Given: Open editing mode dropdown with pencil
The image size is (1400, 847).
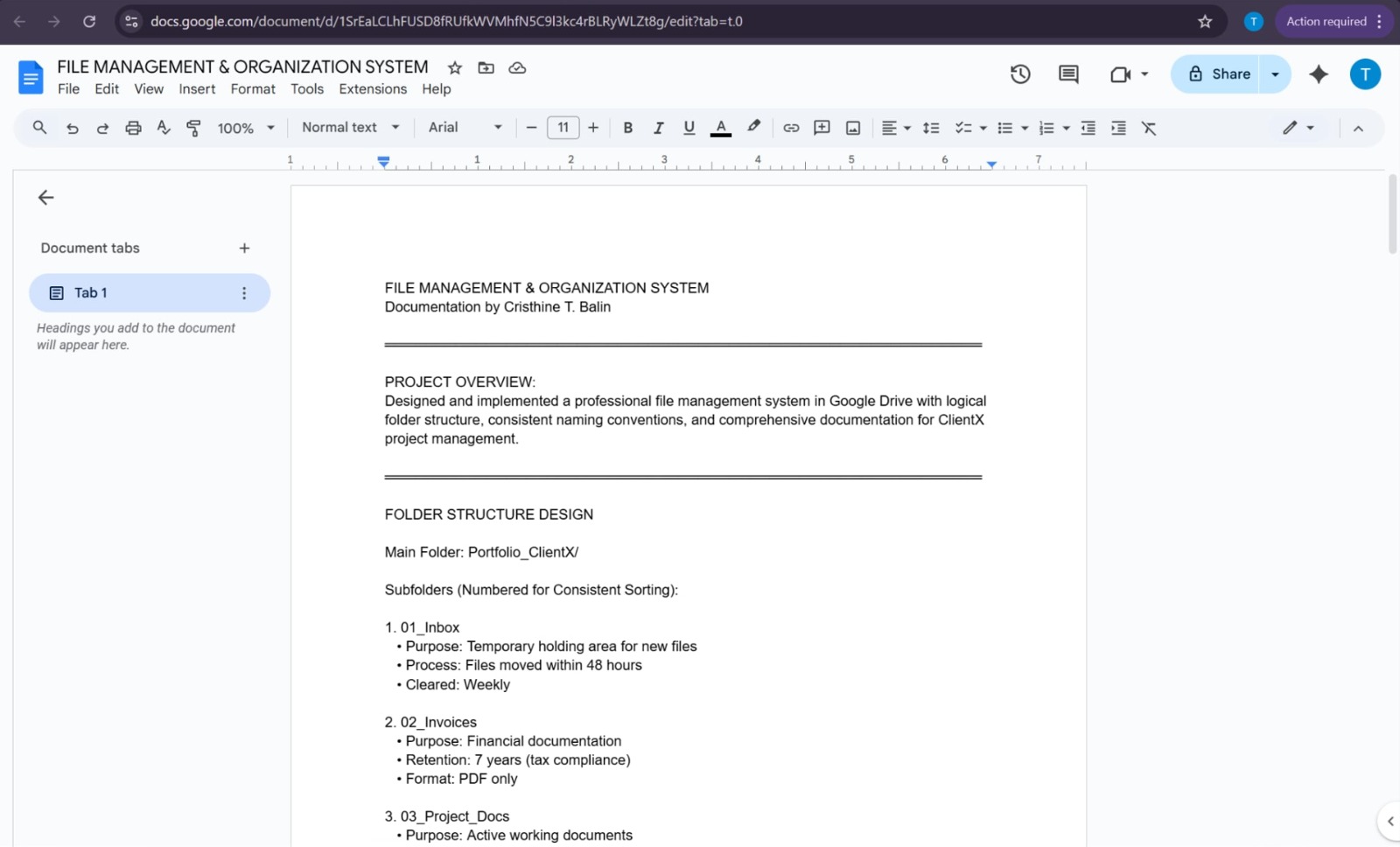Looking at the screenshot, I should [x=1298, y=128].
